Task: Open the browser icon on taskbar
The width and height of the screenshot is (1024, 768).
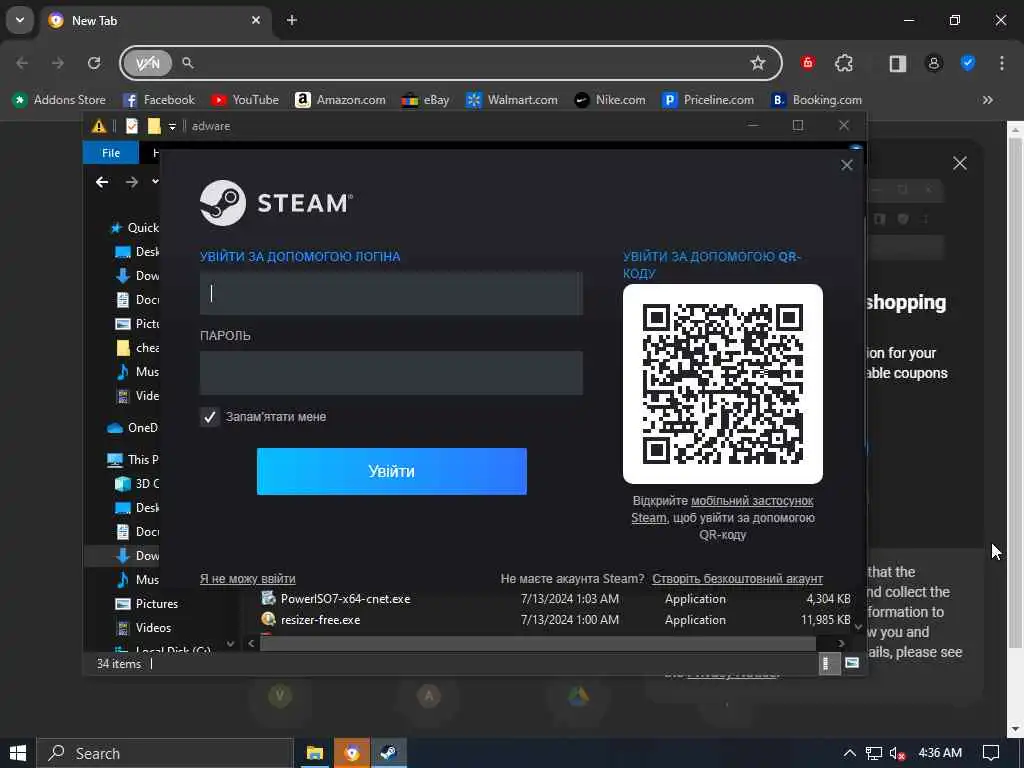Action: (x=352, y=753)
